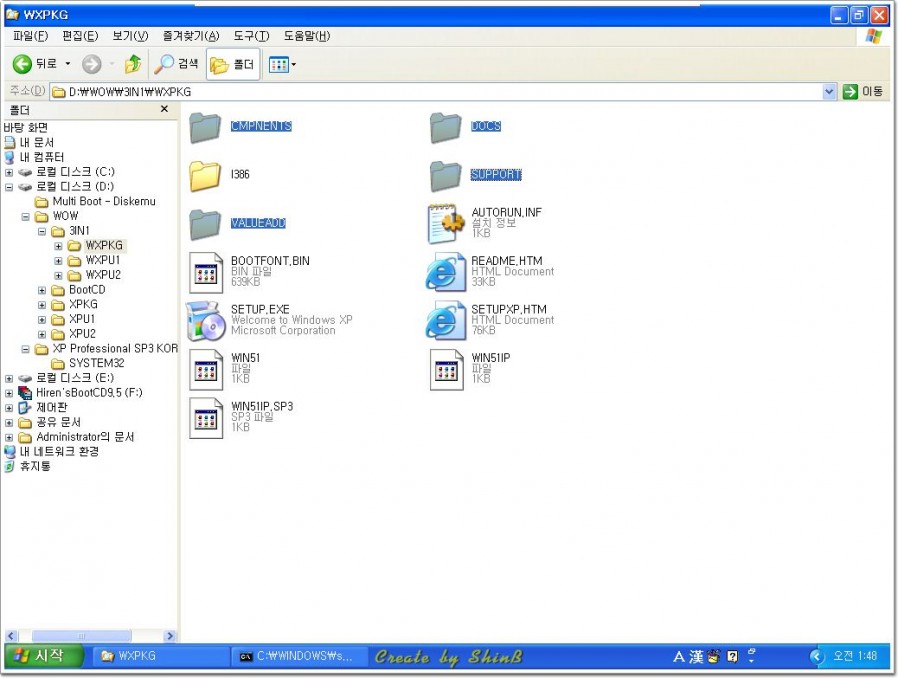
Task: Select SYSTEM32 folder in the tree
Action: 96,363
